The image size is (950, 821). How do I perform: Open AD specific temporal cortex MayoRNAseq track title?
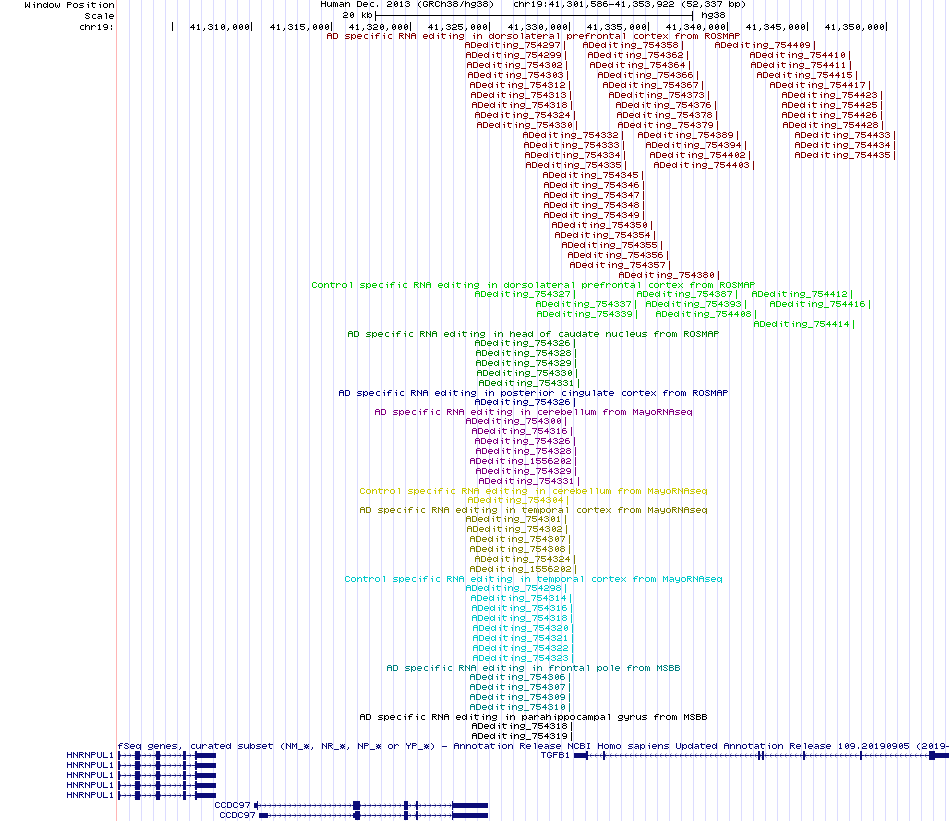pyautogui.click(x=533, y=510)
